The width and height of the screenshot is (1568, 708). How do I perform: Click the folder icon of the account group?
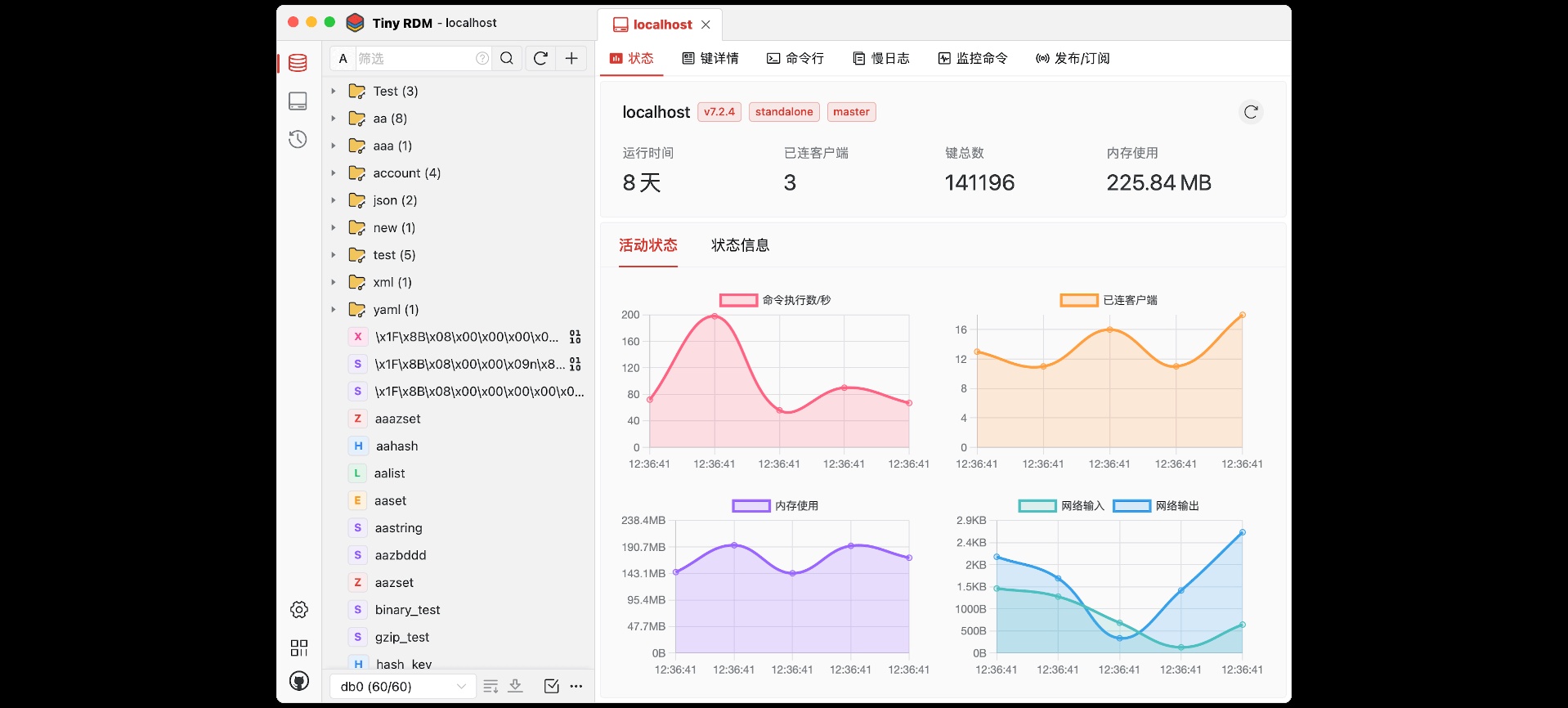[357, 173]
